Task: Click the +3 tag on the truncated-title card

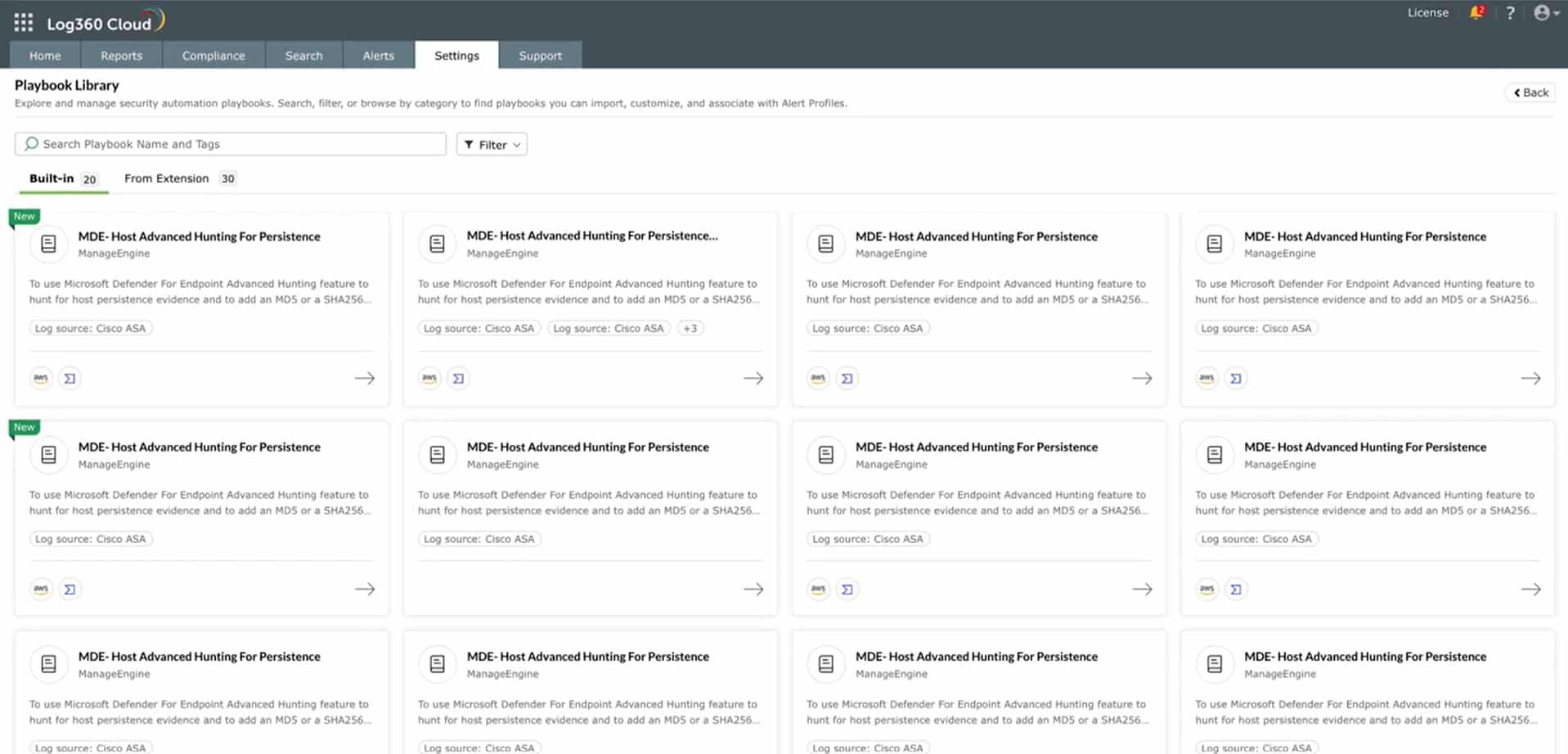Action: click(x=690, y=328)
